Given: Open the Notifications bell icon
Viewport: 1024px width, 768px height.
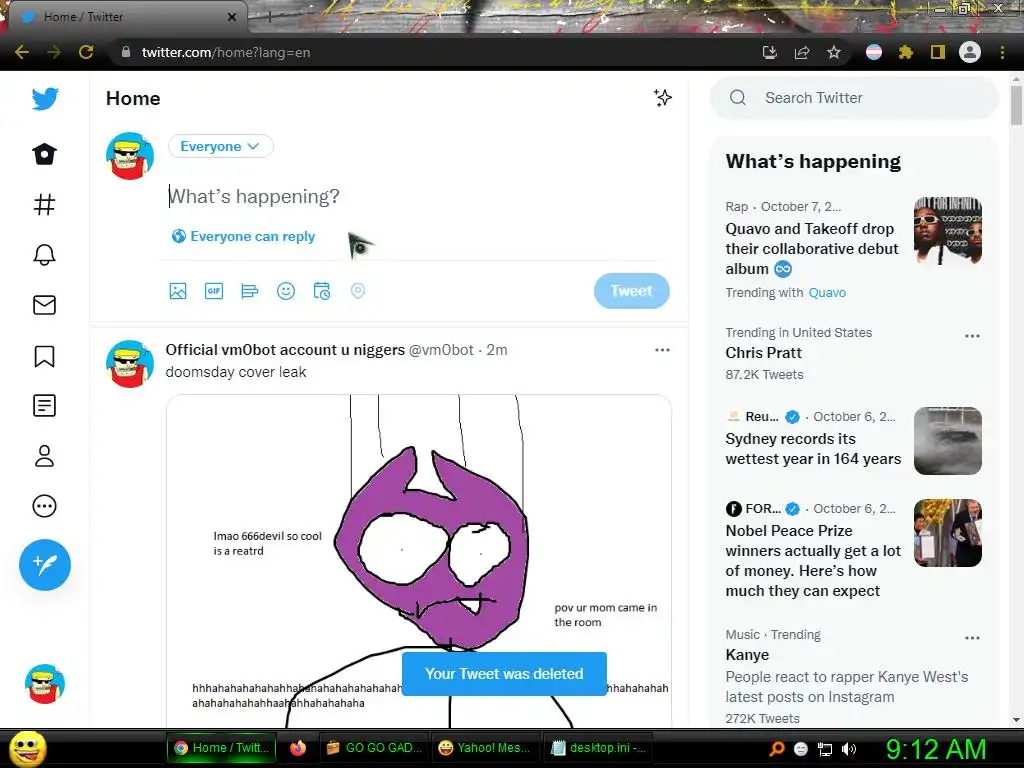Looking at the screenshot, I should point(44,255).
